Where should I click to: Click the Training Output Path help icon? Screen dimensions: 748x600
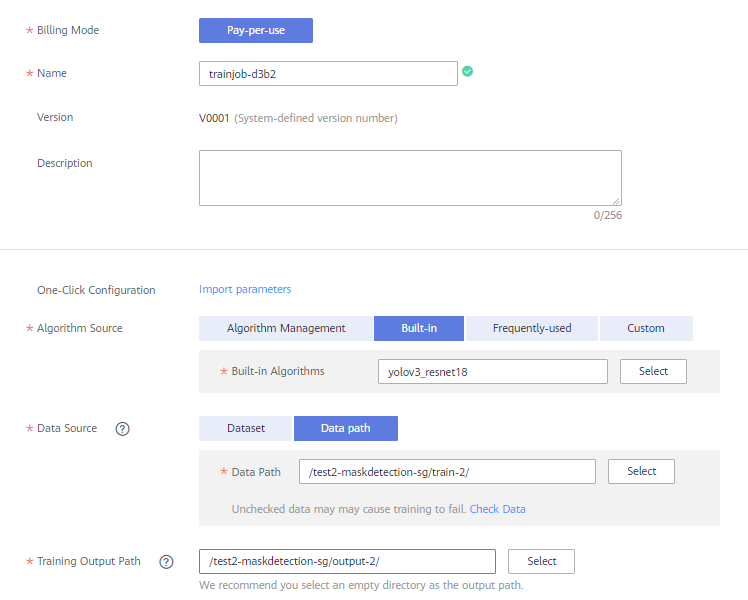[x=166, y=562]
